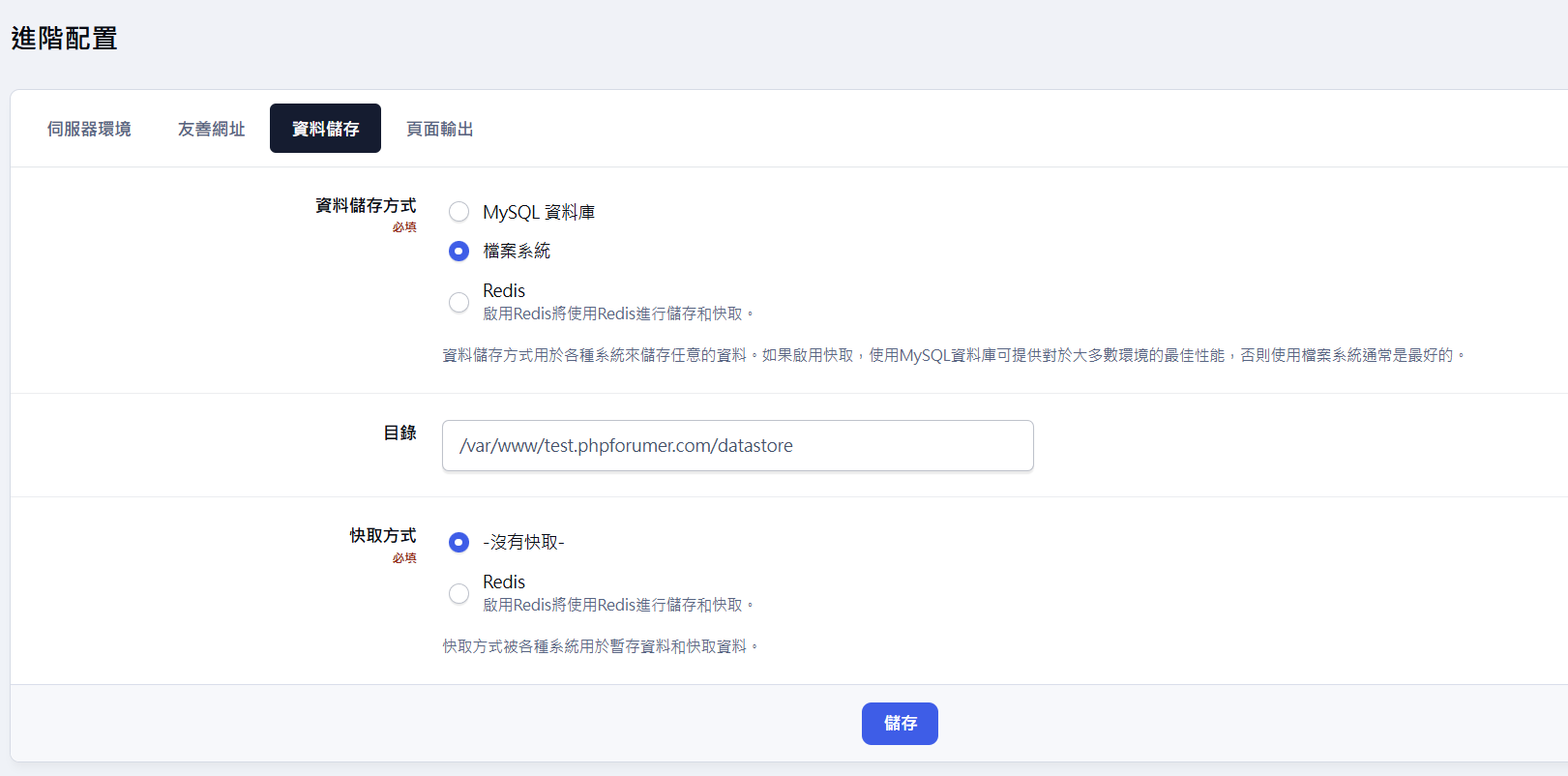Switch to the 友善網址 tab

pos(211,129)
